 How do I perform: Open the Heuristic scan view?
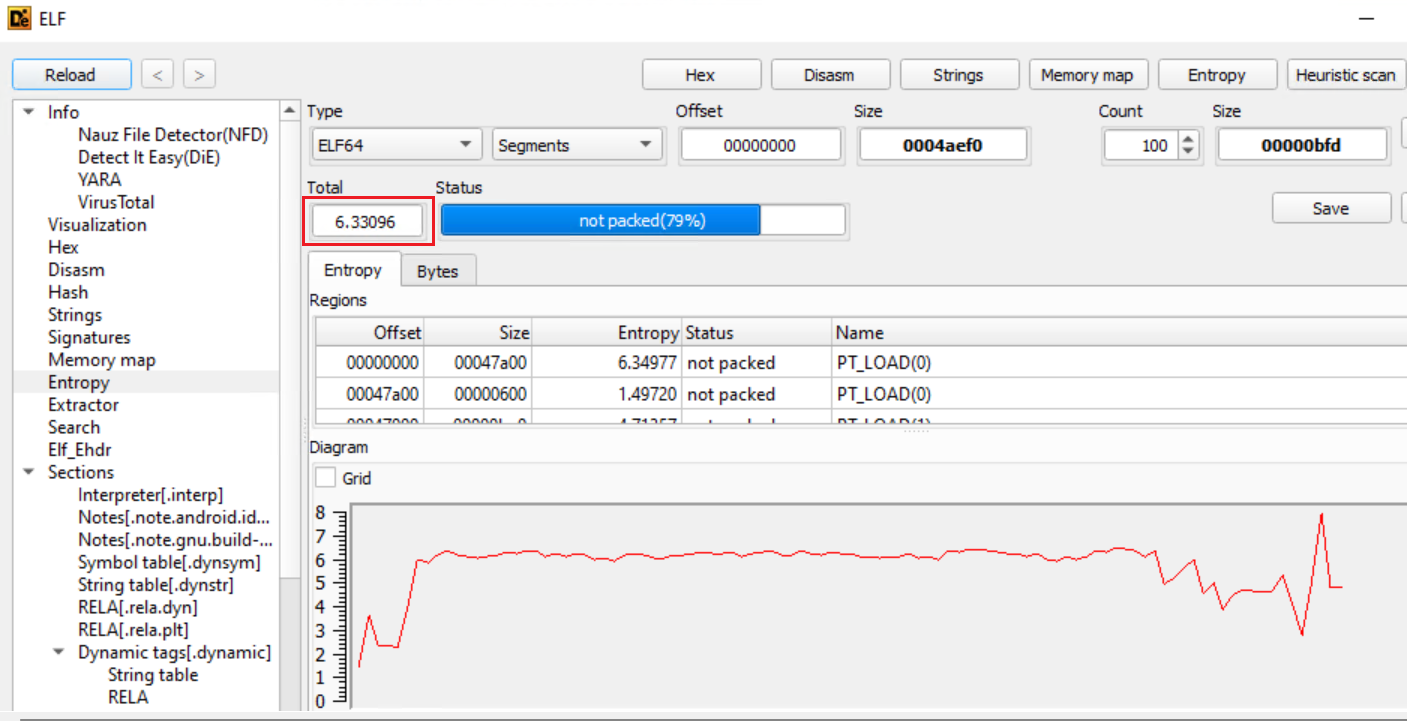[x=1345, y=75]
